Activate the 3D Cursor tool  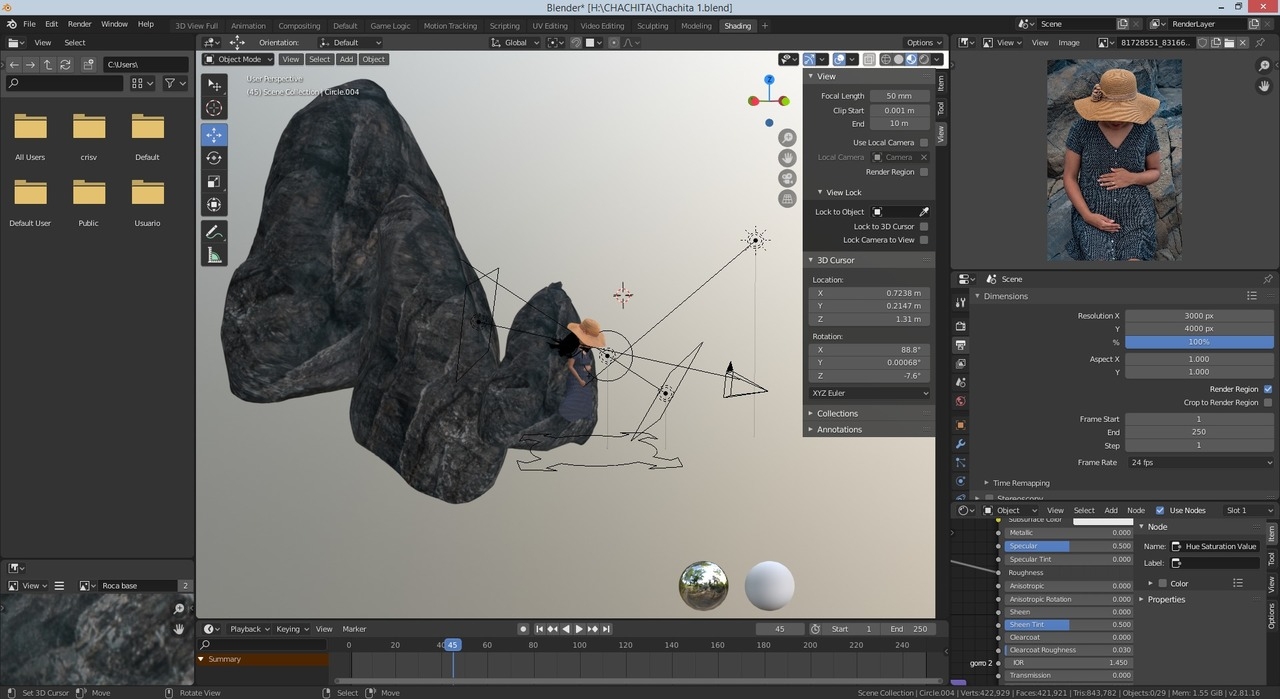pyautogui.click(x=214, y=108)
